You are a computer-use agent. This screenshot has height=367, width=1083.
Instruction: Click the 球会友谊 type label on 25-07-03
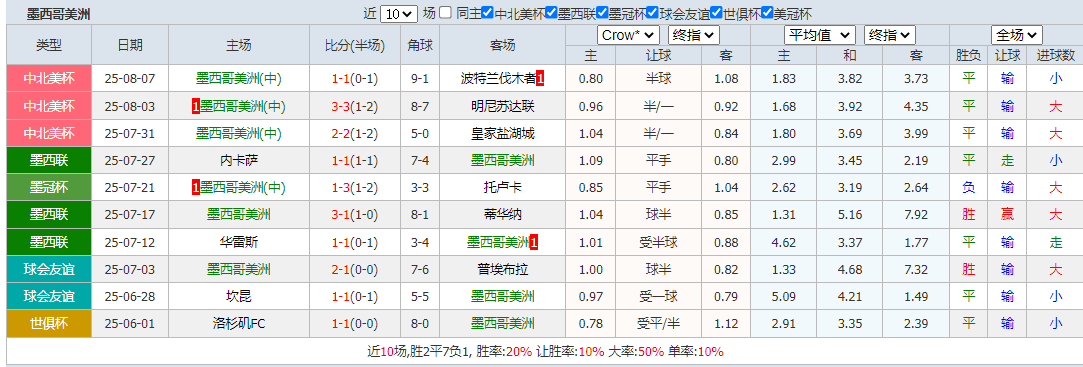coord(48,269)
